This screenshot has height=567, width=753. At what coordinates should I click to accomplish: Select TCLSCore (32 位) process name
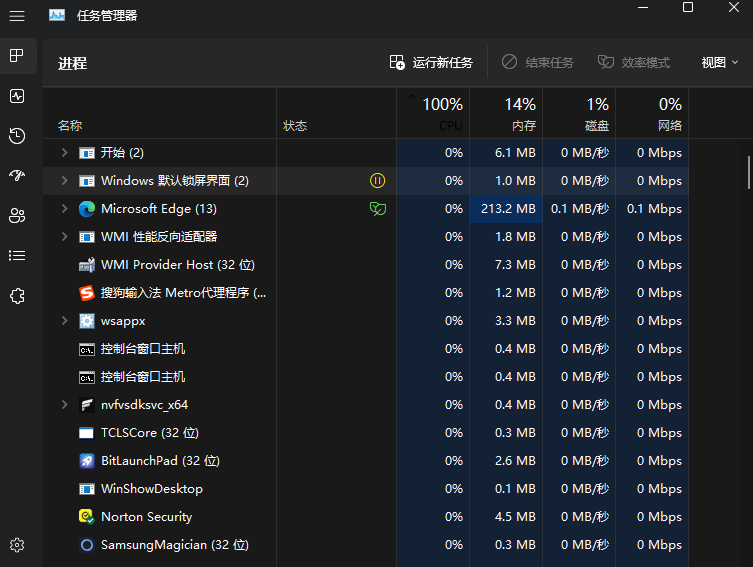pyautogui.click(x=150, y=433)
